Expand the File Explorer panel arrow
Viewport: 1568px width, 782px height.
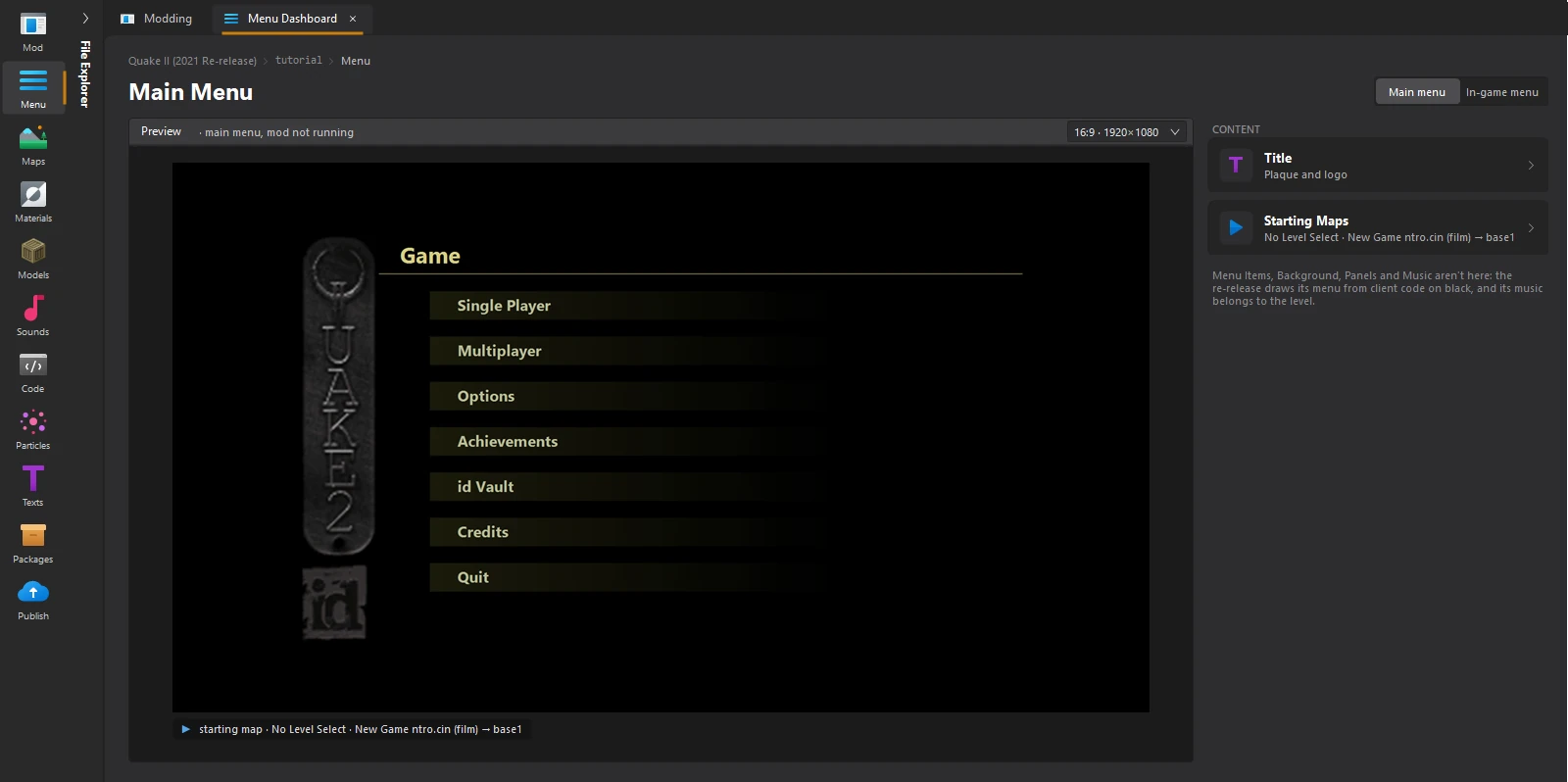coord(85,18)
